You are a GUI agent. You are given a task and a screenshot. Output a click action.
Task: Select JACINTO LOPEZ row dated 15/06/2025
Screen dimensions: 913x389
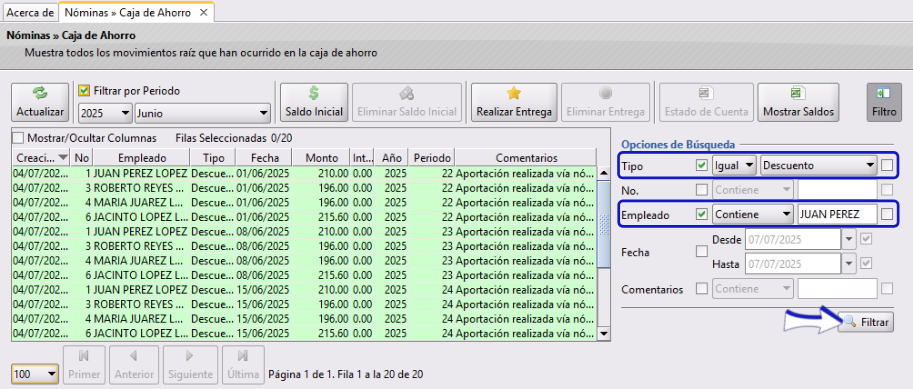pos(304,333)
